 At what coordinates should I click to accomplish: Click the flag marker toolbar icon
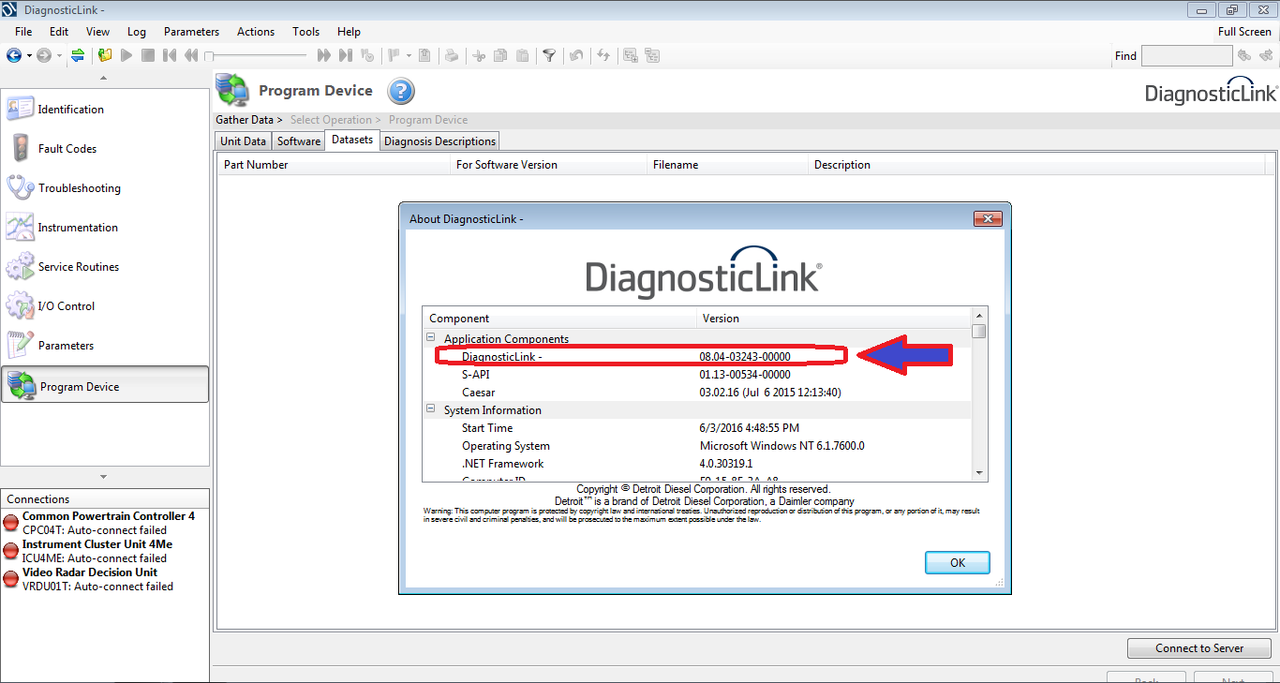(x=394, y=56)
